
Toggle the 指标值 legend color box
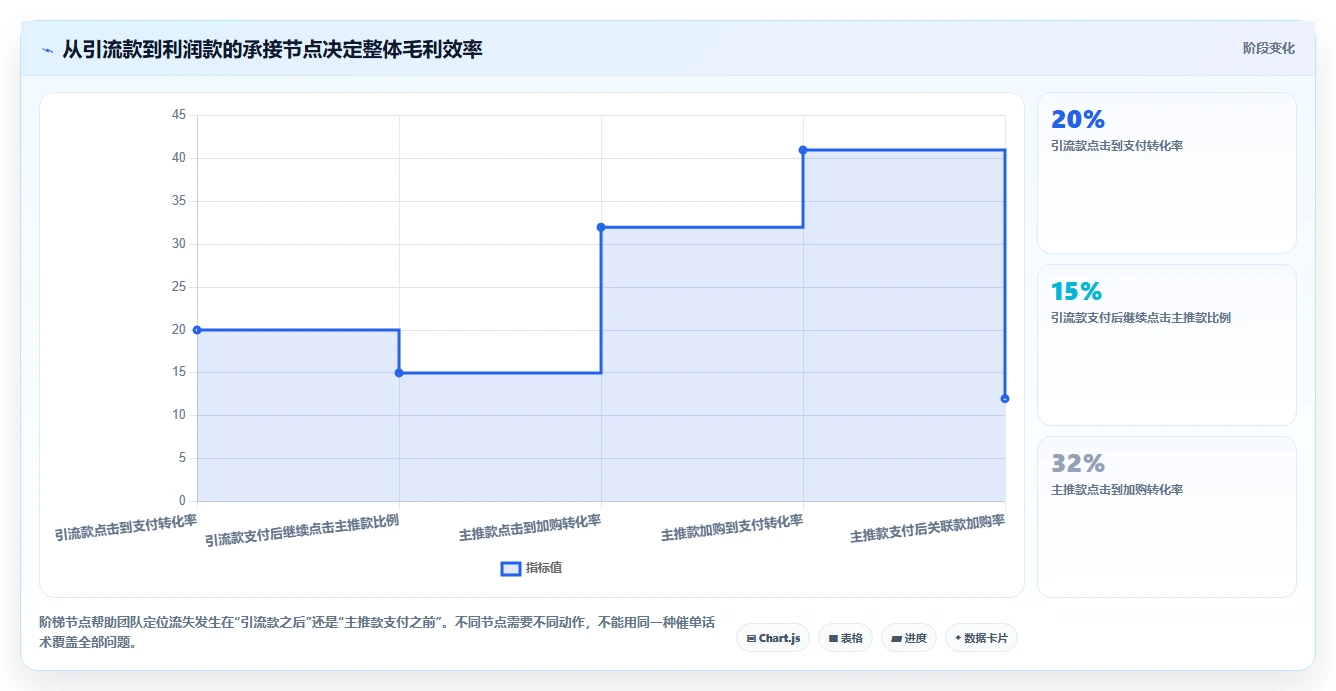tap(511, 568)
